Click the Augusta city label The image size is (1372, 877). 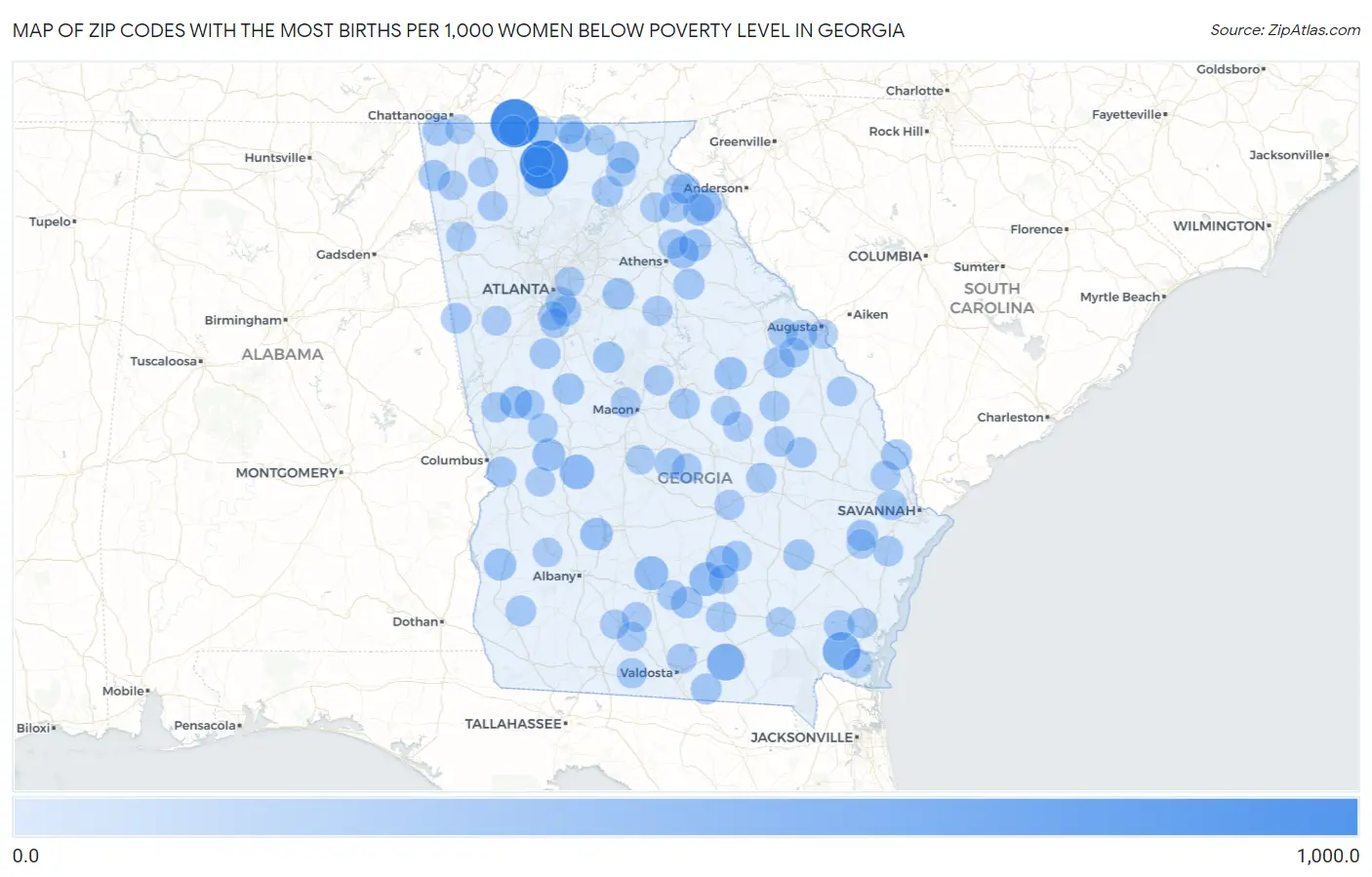coord(792,327)
